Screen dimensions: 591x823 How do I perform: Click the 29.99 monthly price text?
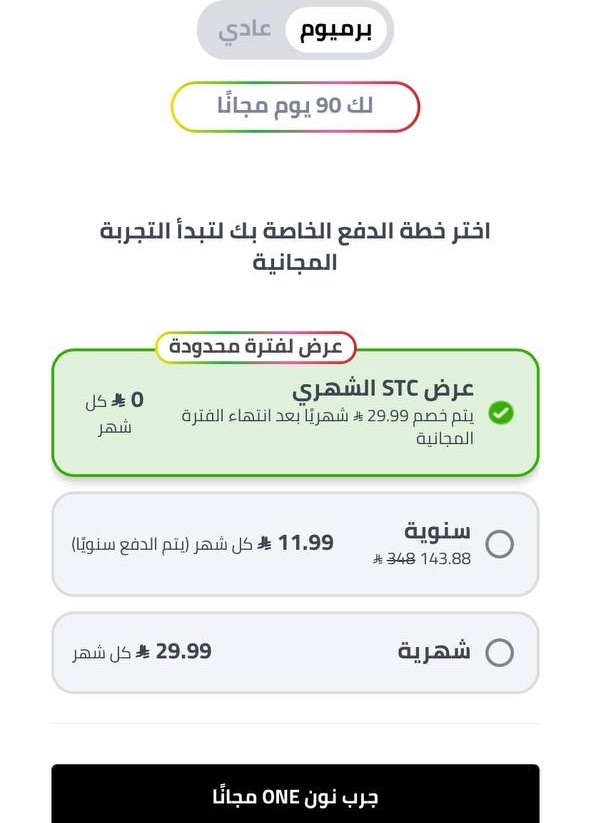tap(184, 651)
